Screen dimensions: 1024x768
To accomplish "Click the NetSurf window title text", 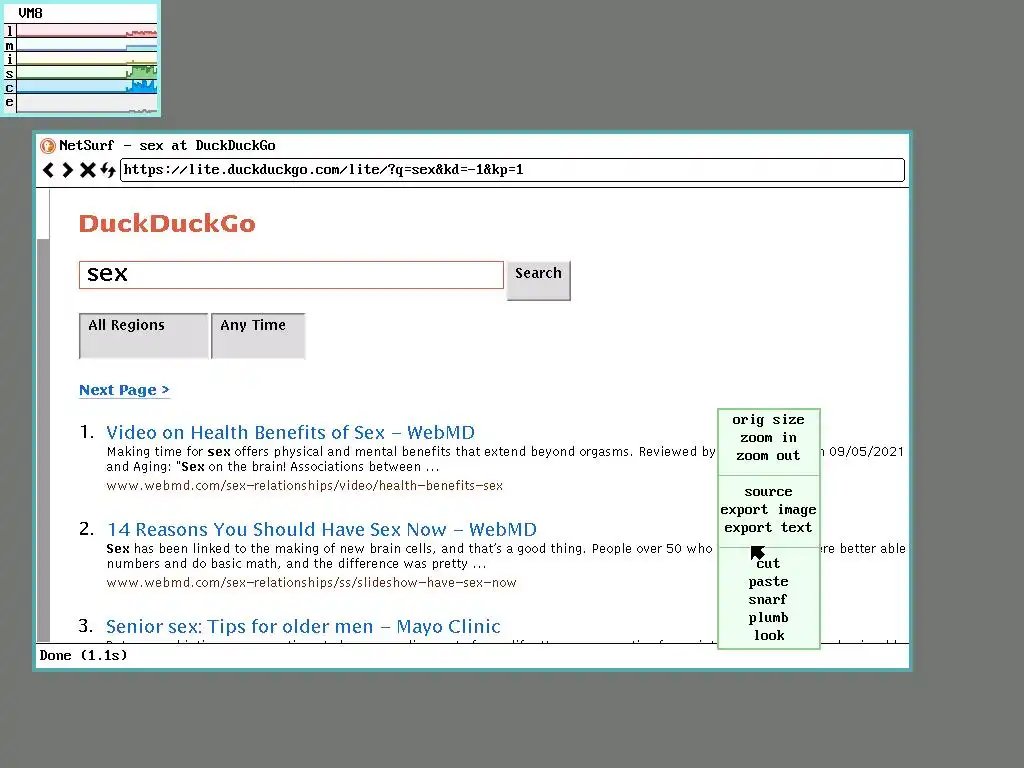I will tap(167, 146).
